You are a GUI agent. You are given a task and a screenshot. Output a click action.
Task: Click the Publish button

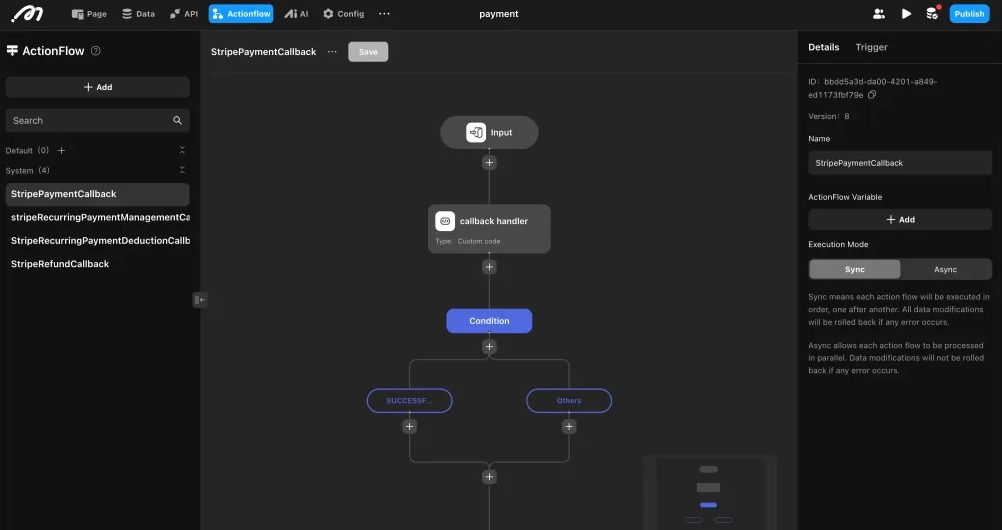[x=969, y=13]
